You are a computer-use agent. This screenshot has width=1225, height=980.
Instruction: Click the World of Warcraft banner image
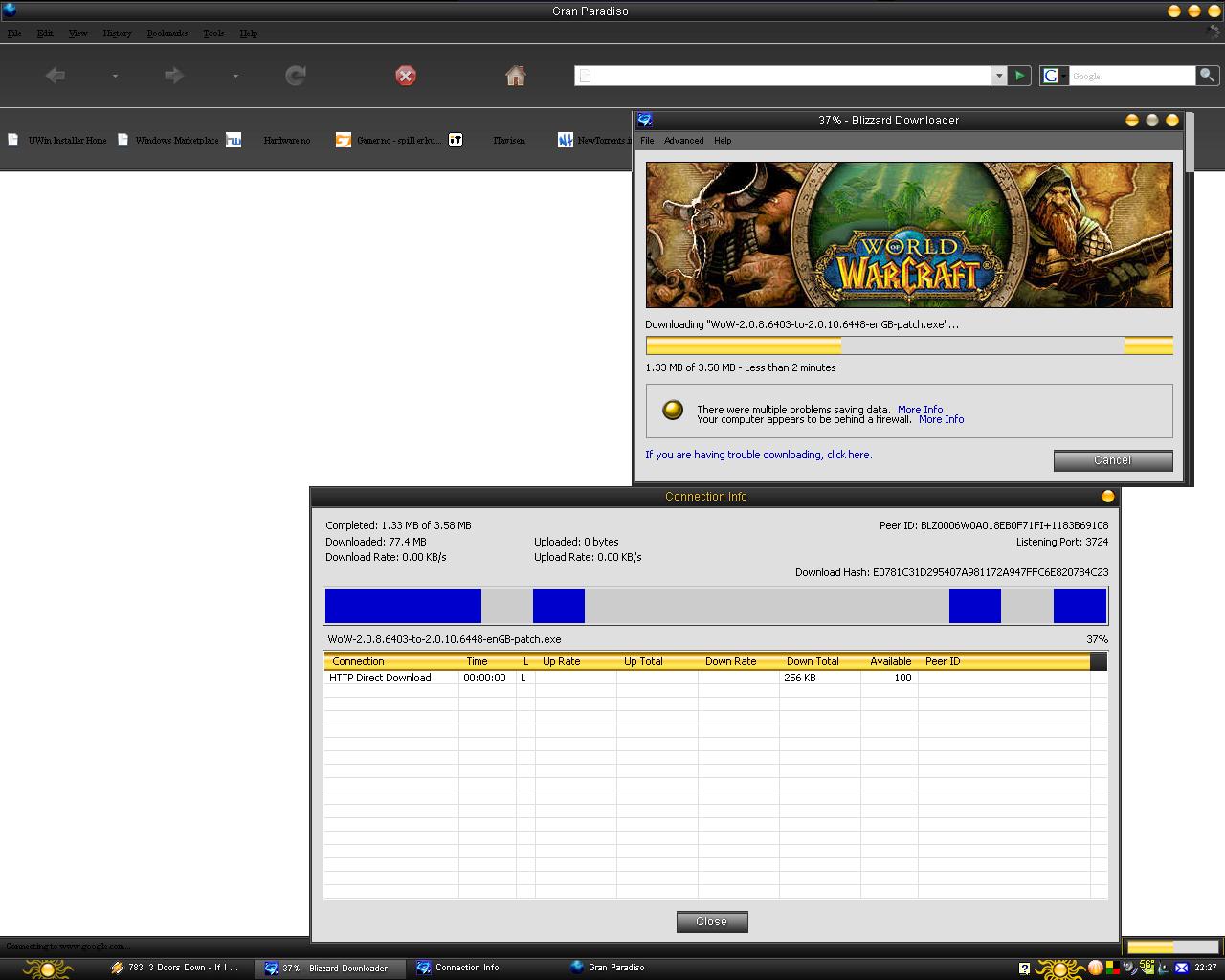click(909, 234)
